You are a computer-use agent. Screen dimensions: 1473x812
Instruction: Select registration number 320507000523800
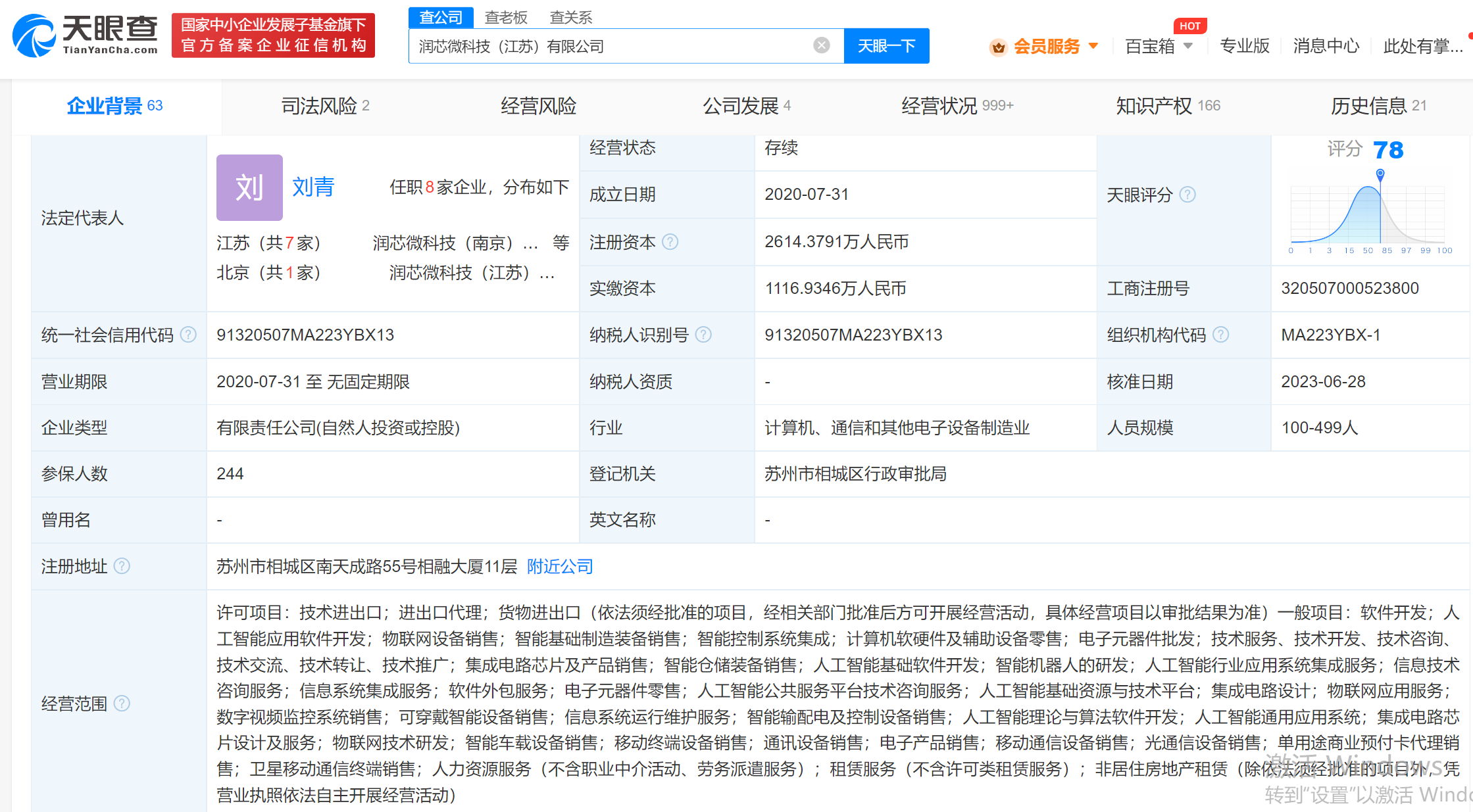(1350, 289)
